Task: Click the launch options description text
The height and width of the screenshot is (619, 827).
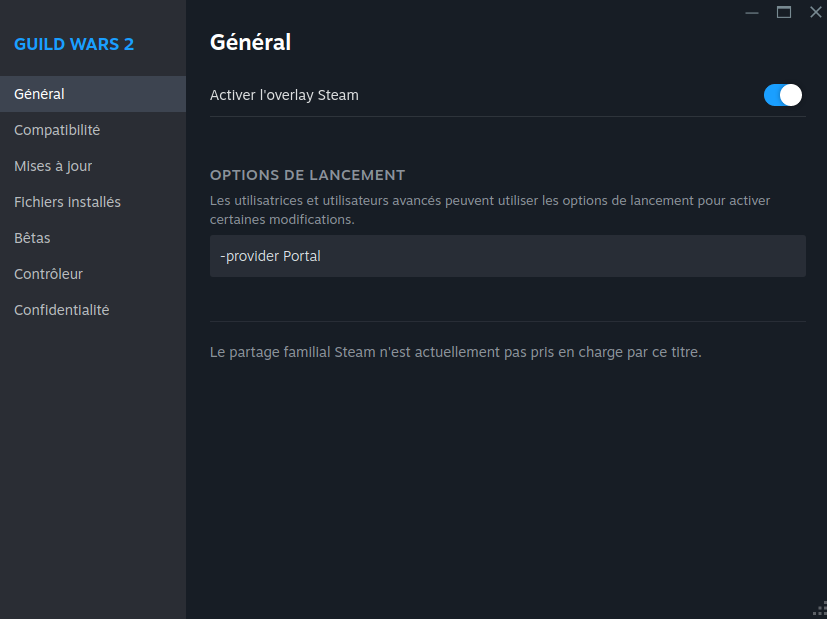Action: [490, 210]
